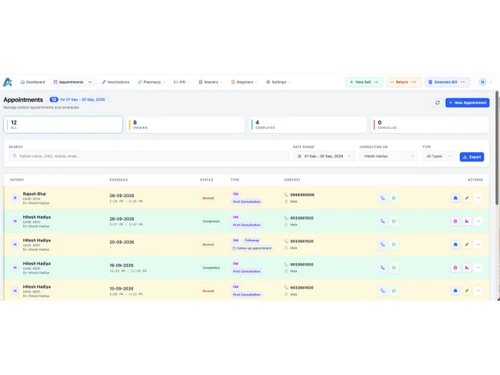Image resolution: width=500 pixels, height=375 pixels.
Task: Open the more options button for the 20-09-2026 appointment
Action: pos(478,244)
